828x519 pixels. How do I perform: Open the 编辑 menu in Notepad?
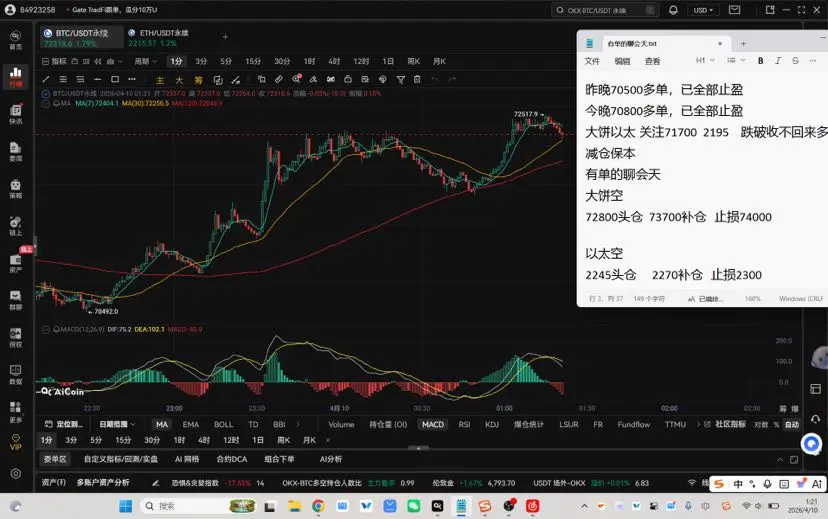(622, 61)
